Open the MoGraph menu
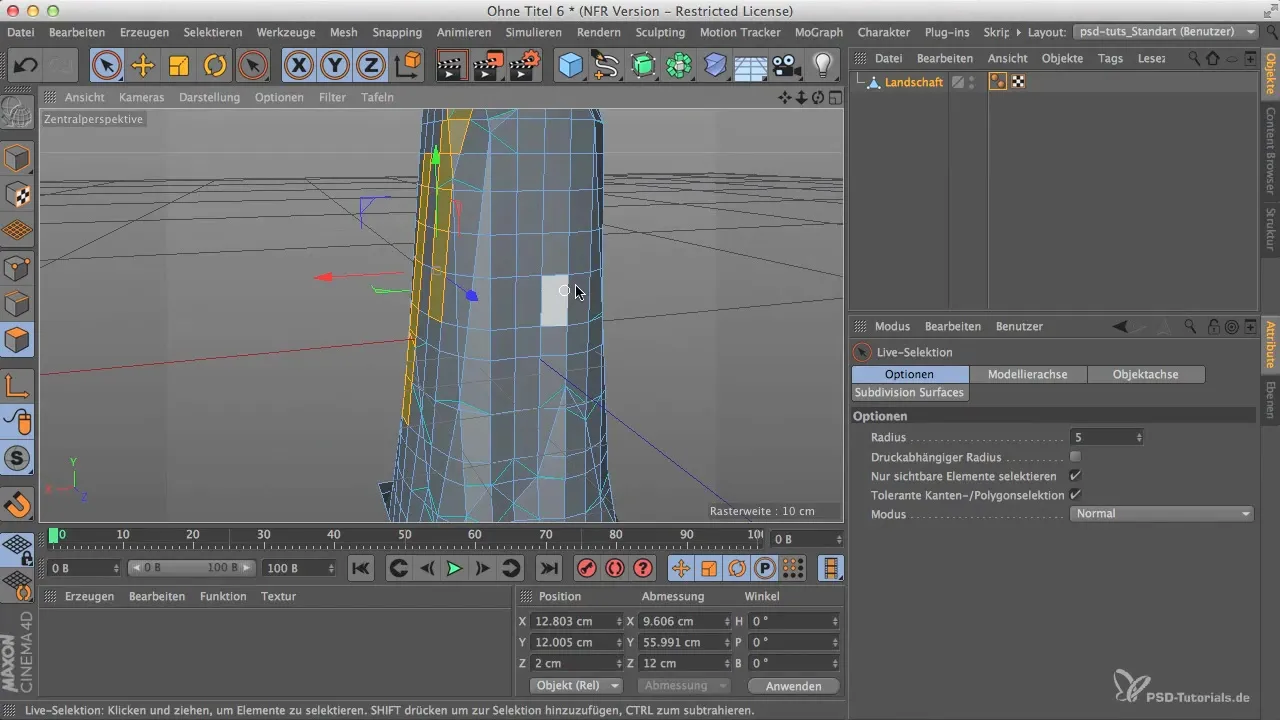The height and width of the screenshot is (720, 1280). (x=819, y=32)
